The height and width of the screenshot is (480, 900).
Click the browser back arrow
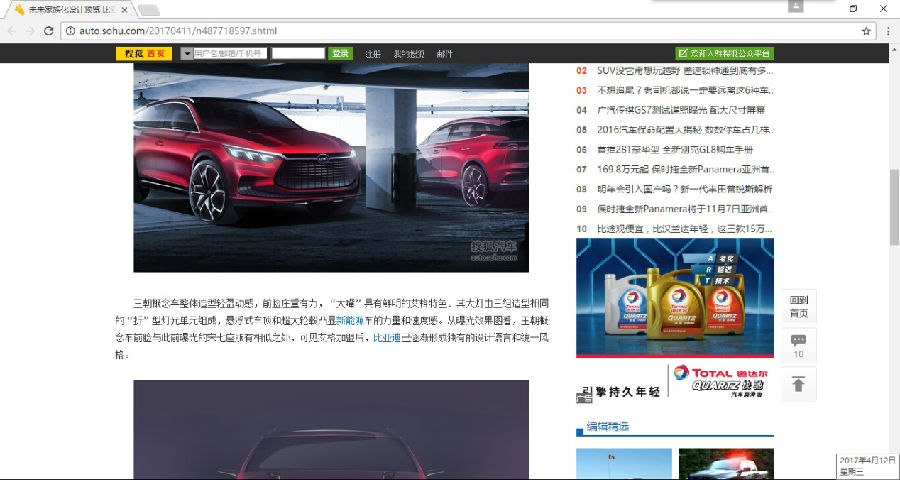coord(11,31)
